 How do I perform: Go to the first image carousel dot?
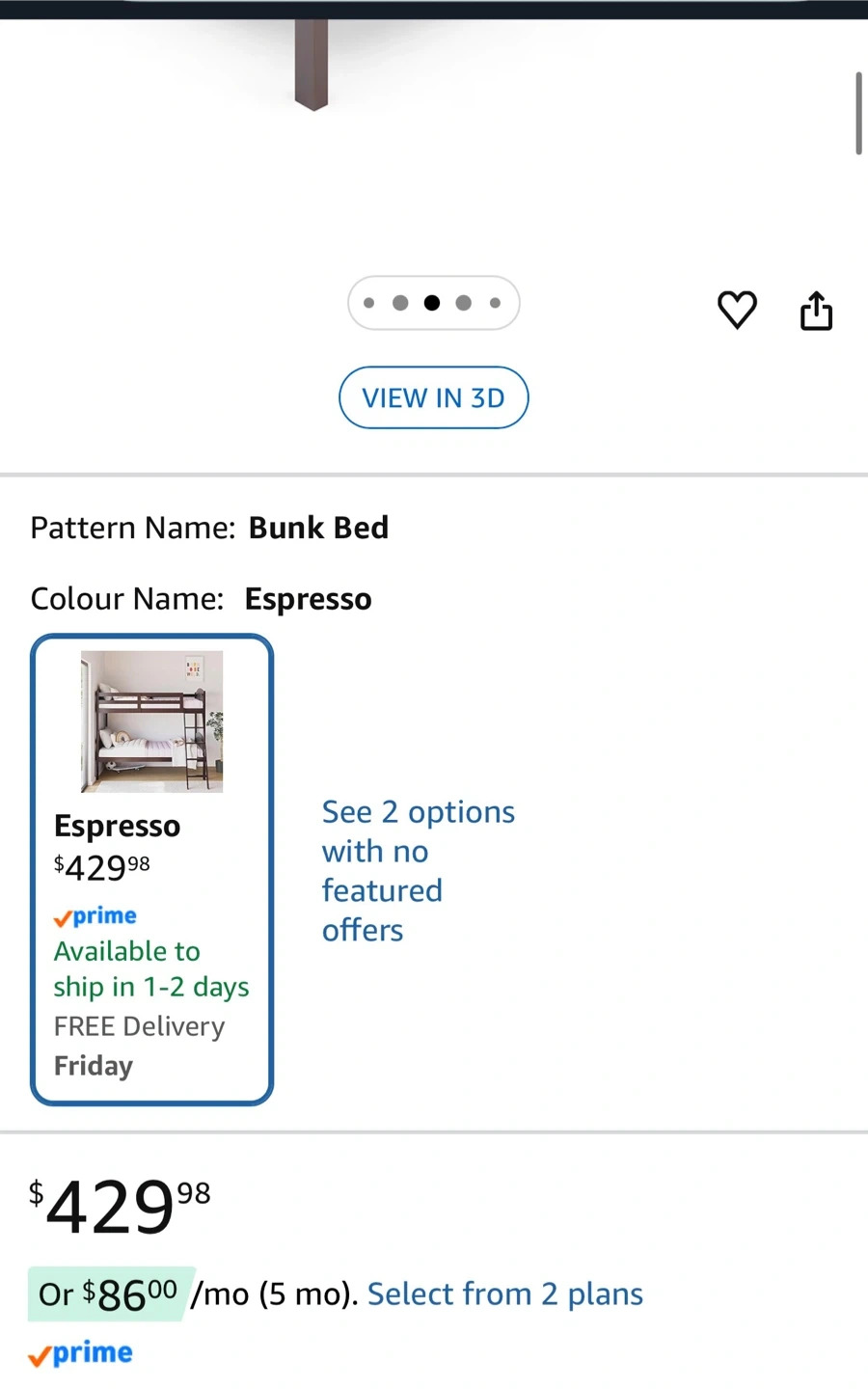click(368, 303)
